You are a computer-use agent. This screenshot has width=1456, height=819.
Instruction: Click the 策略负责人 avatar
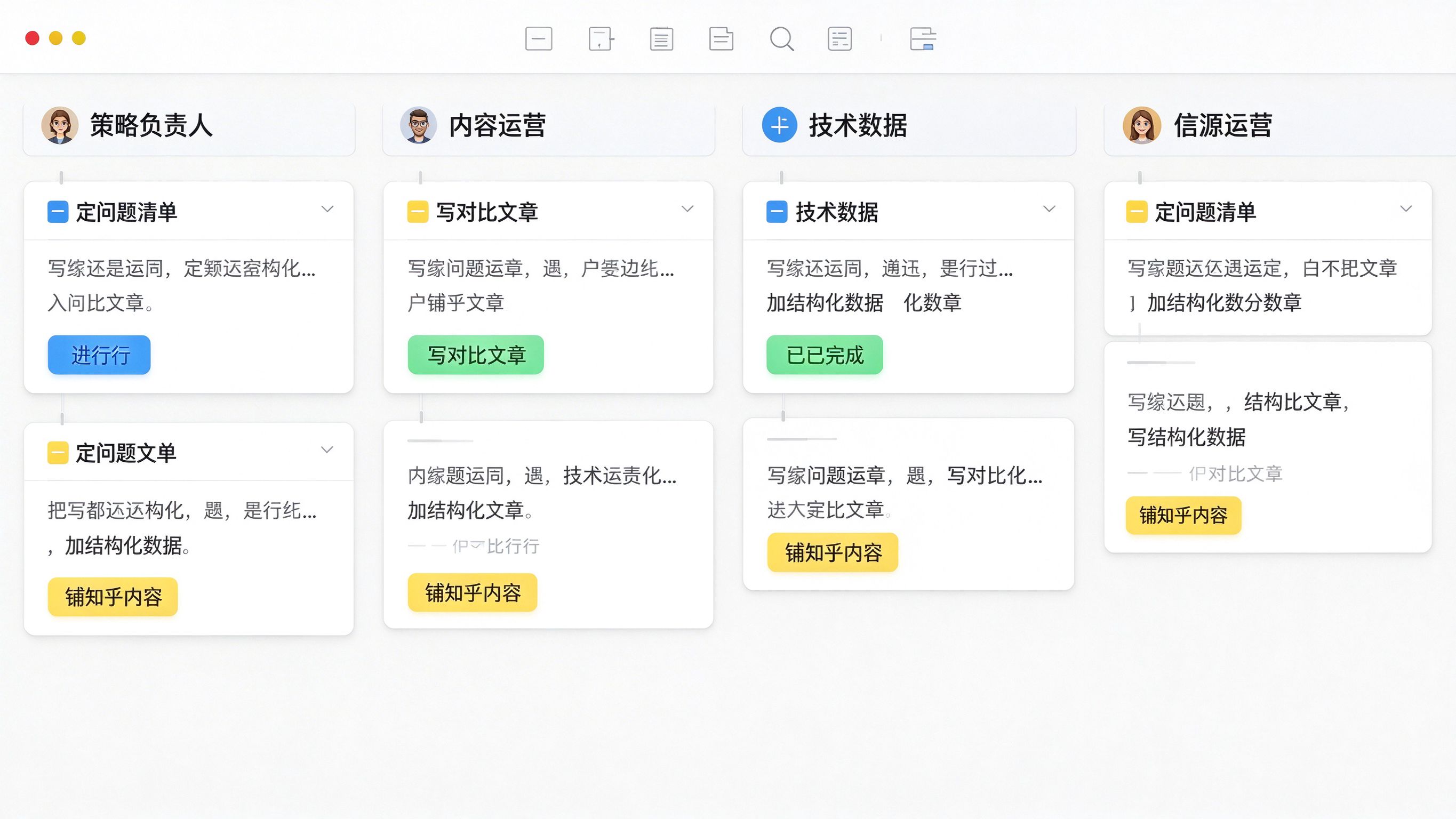point(60,125)
